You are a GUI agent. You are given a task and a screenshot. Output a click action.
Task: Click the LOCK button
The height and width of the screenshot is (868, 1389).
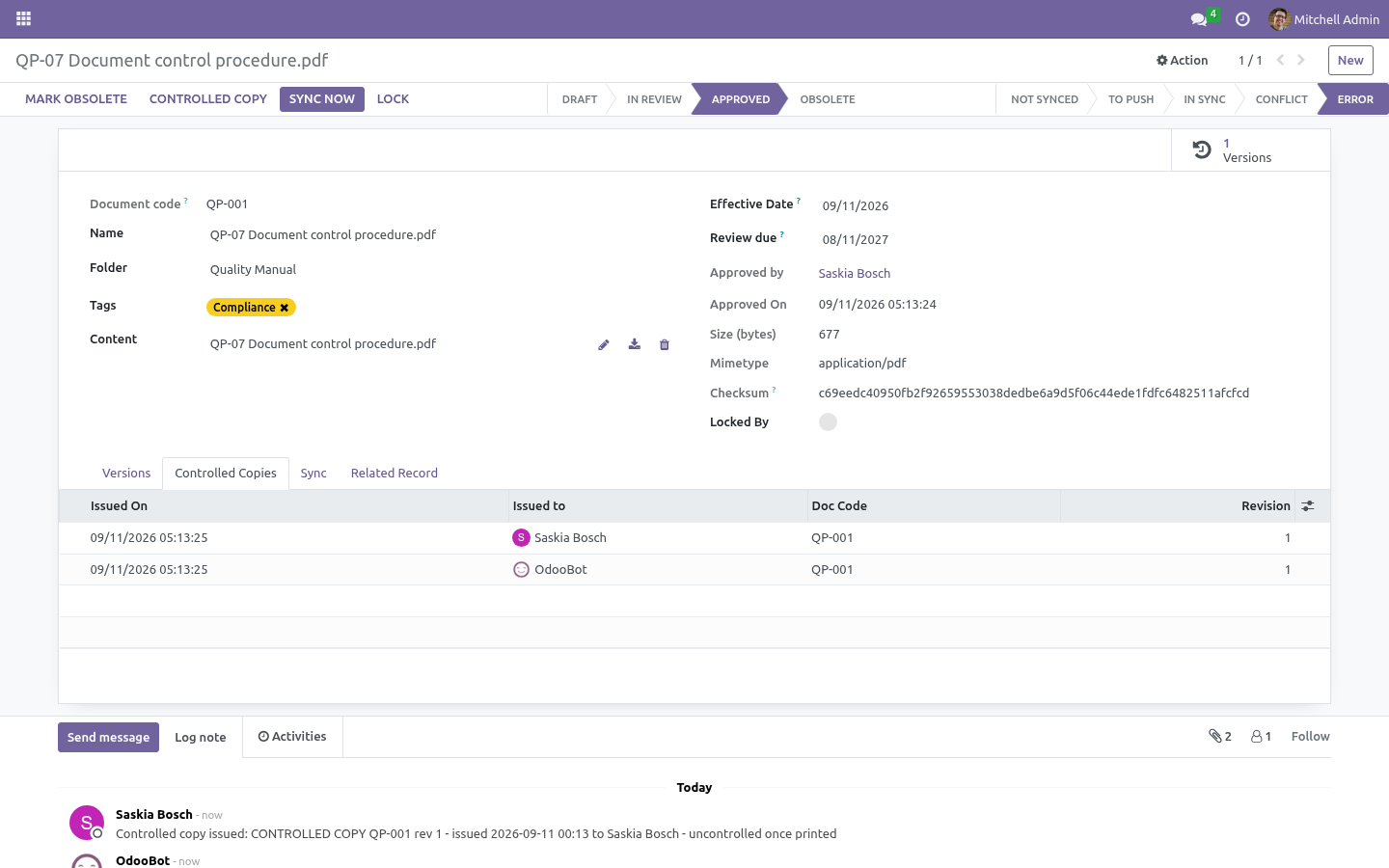point(393,99)
